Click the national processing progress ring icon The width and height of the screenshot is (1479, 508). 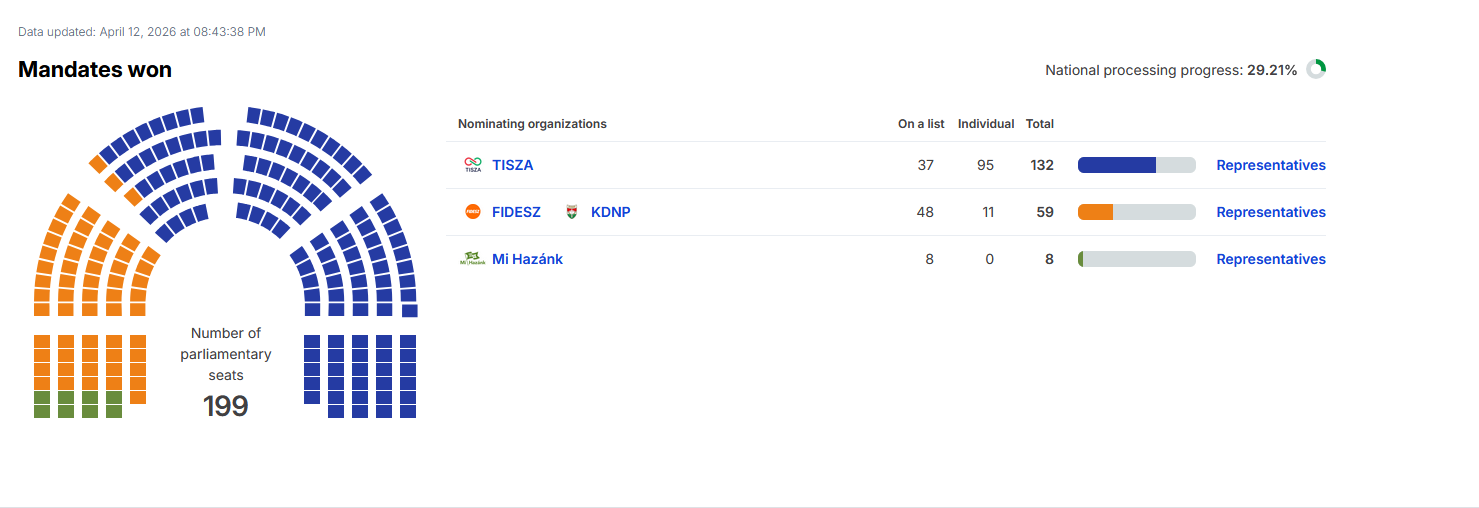click(1316, 69)
